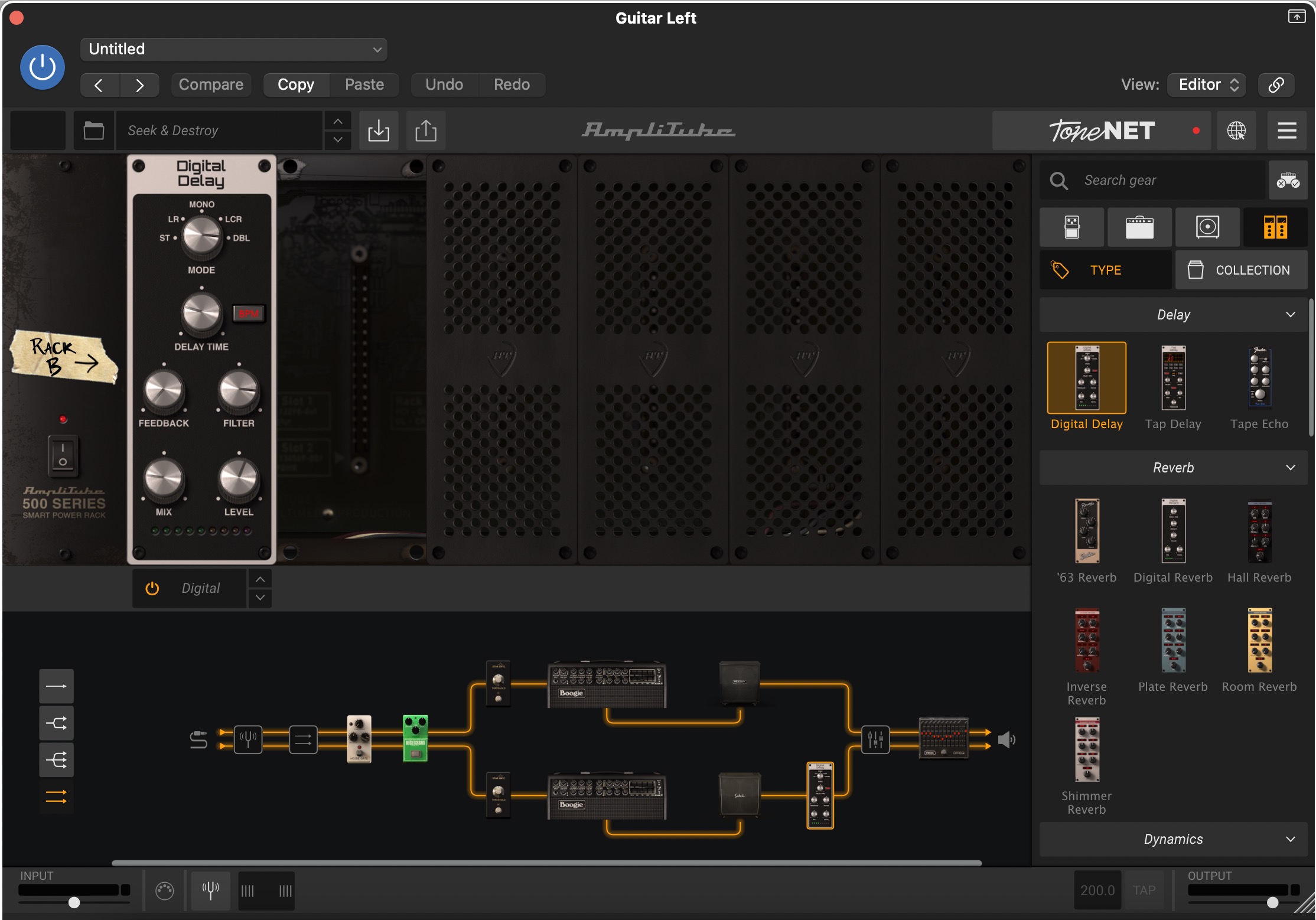Switch to the TYPE tab
The image size is (1316, 920).
tap(1105, 270)
